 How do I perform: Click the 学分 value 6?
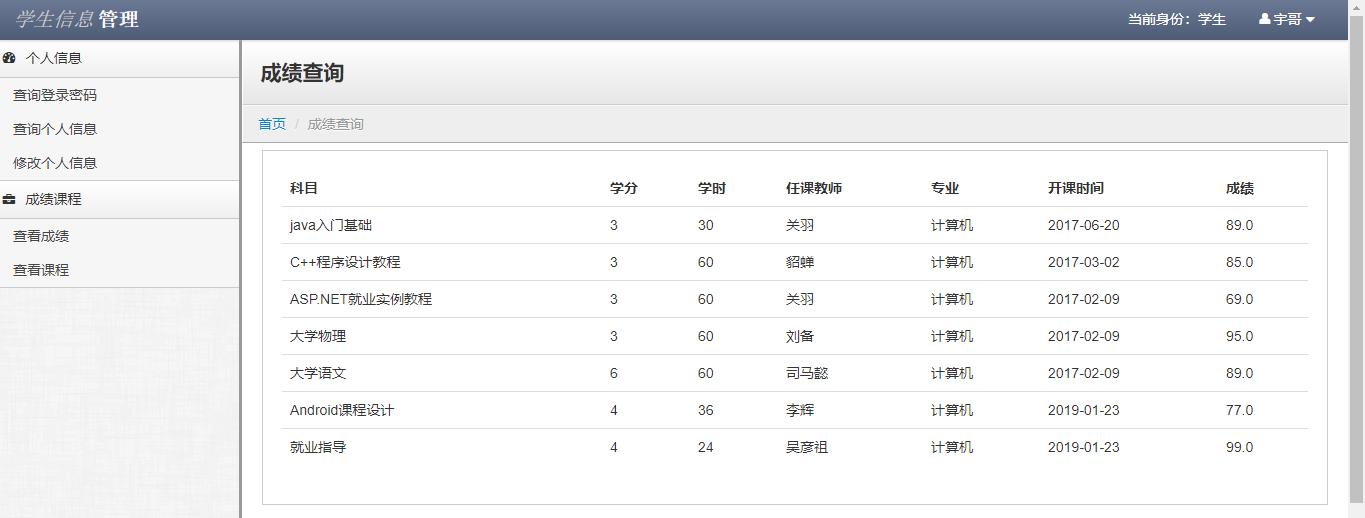[614, 373]
